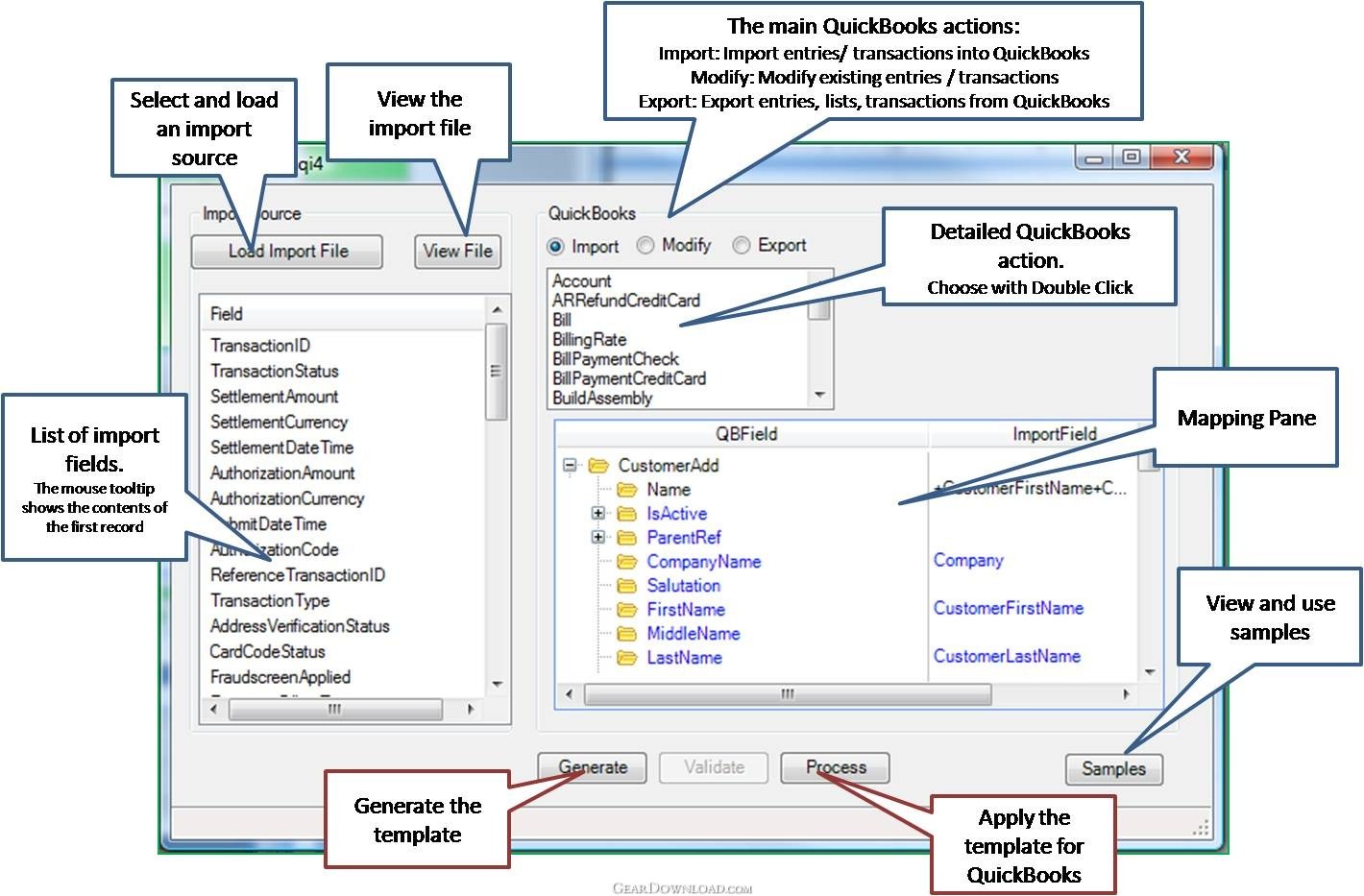Click the mapping pane's down scroll arrow
This screenshot has height=896, width=1364.
click(x=1150, y=672)
